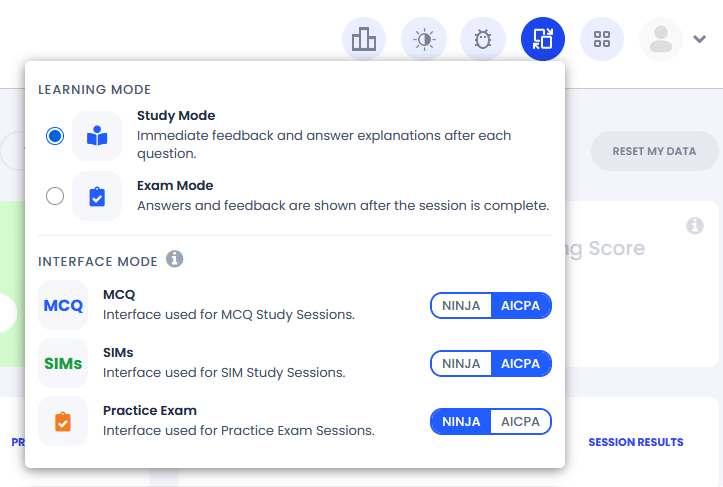Switch MCQ interface to NINJA

point(461,306)
